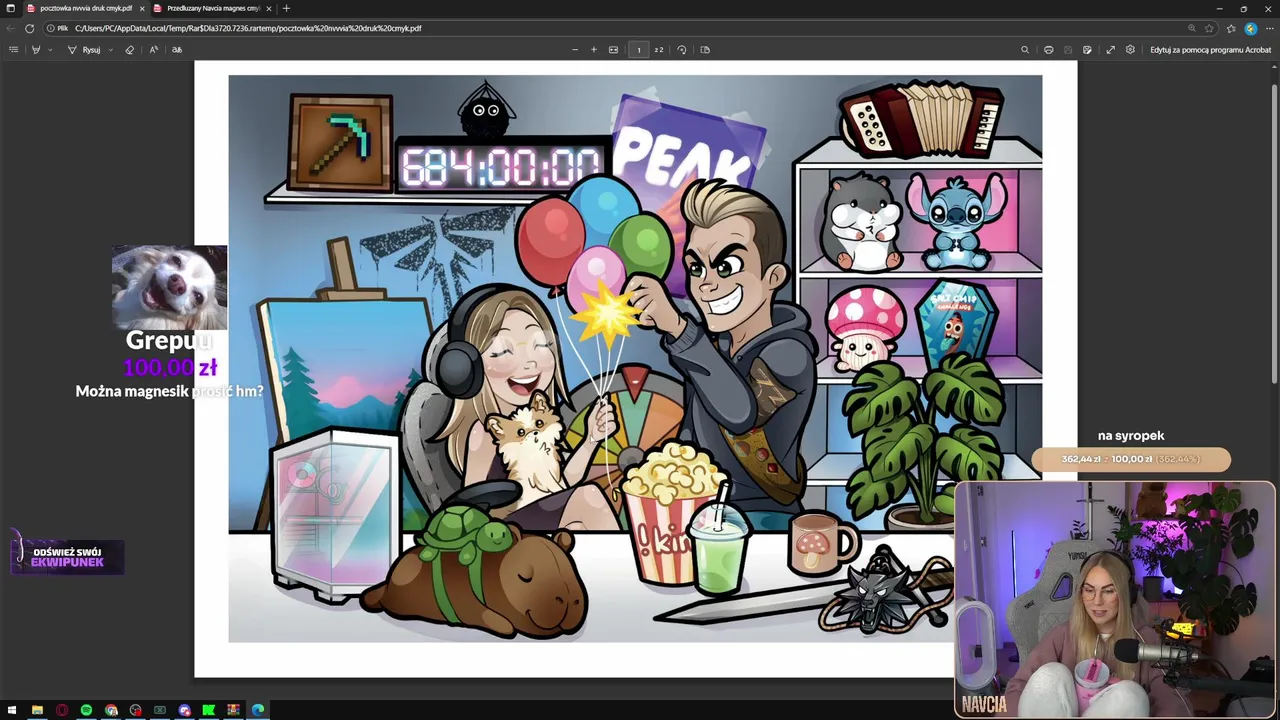Close the Przedluzany Navcia magnes tab
1280x720 pixels.
tap(268, 8)
